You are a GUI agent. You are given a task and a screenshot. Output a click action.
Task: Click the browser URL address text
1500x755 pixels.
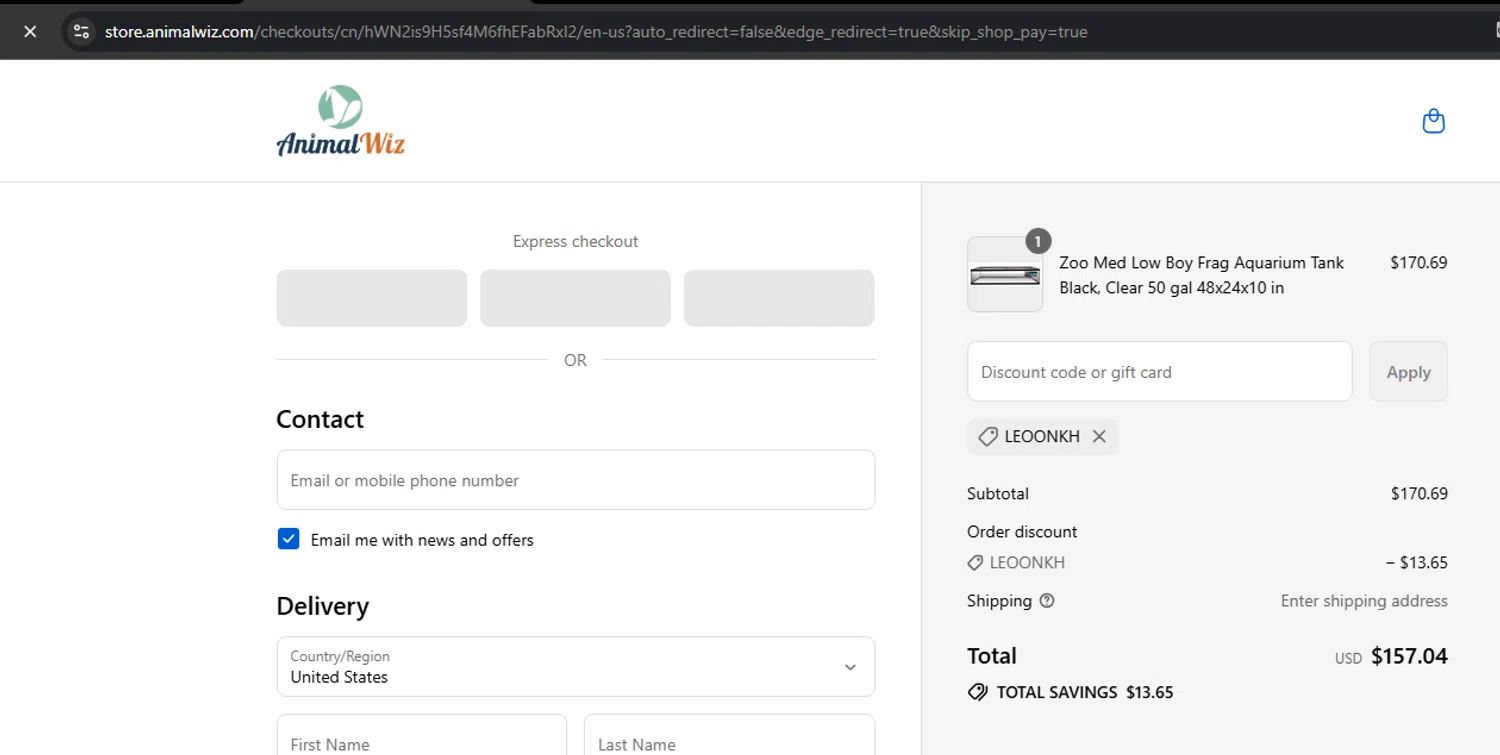pyautogui.click(x=596, y=32)
